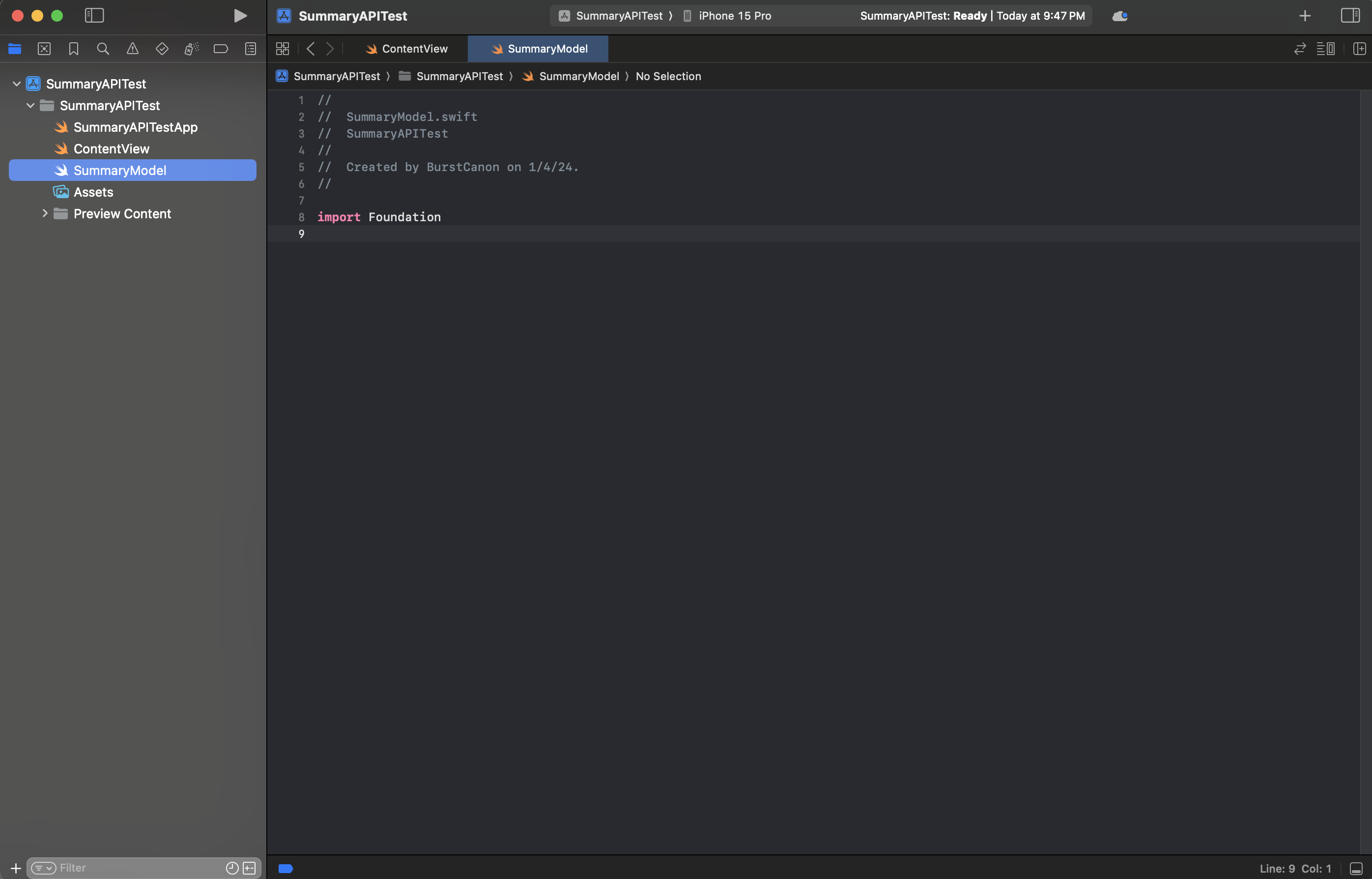Image resolution: width=1372 pixels, height=879 pixels.
Task: Toggle the right inspector panel
Action: tap(1350, 15)
